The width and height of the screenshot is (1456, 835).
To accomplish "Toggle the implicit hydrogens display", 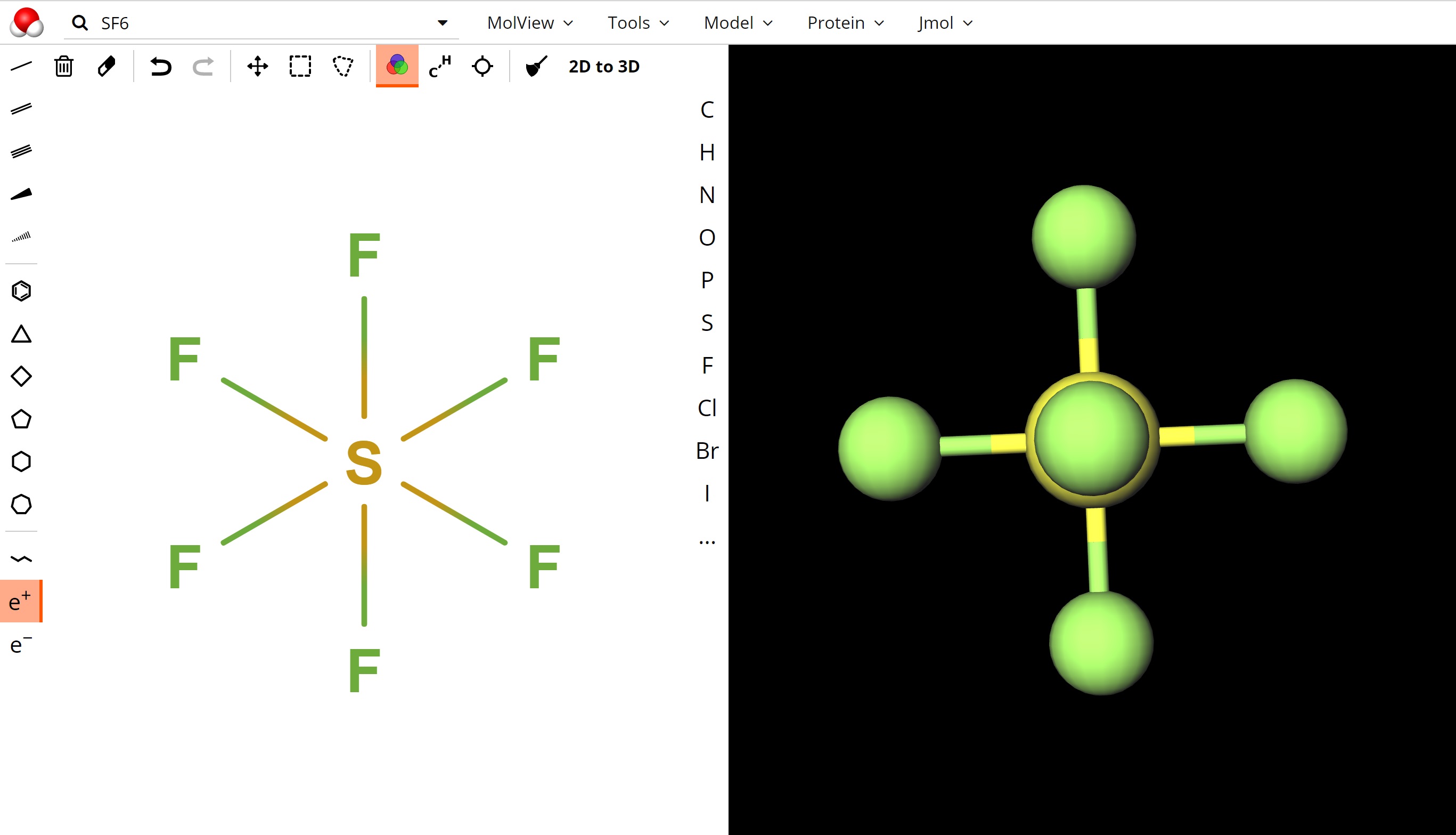I will click(439, 67).
